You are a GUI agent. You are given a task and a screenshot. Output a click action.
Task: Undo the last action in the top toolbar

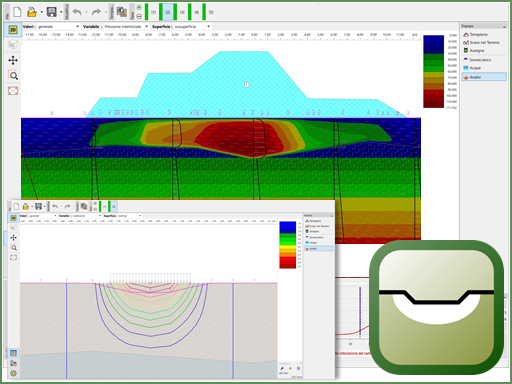point(77,12)
